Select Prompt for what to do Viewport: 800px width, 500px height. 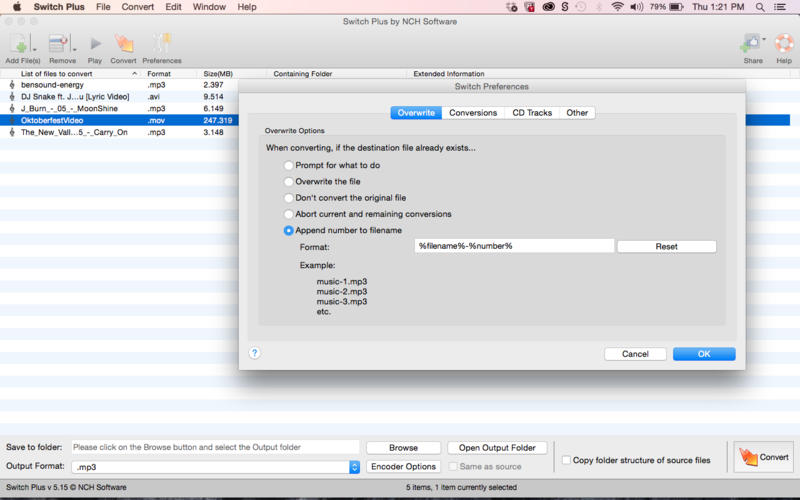point(289,165)
